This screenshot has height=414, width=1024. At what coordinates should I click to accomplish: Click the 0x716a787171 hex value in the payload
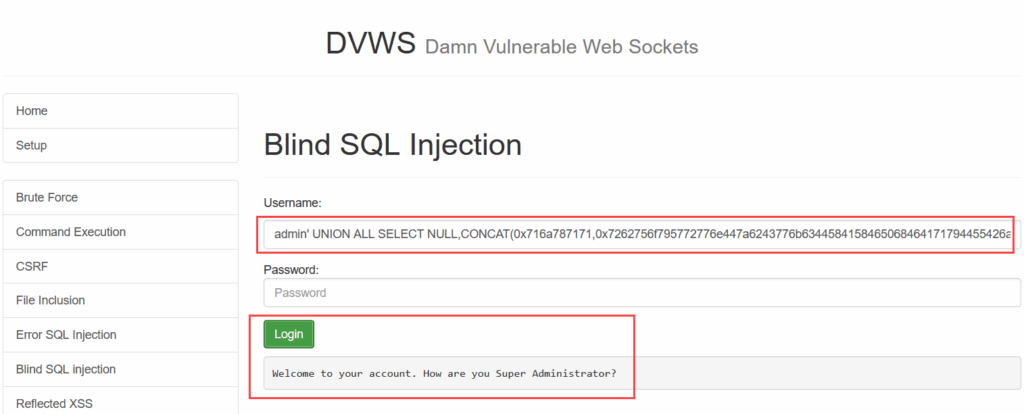[x=553, y=234]
